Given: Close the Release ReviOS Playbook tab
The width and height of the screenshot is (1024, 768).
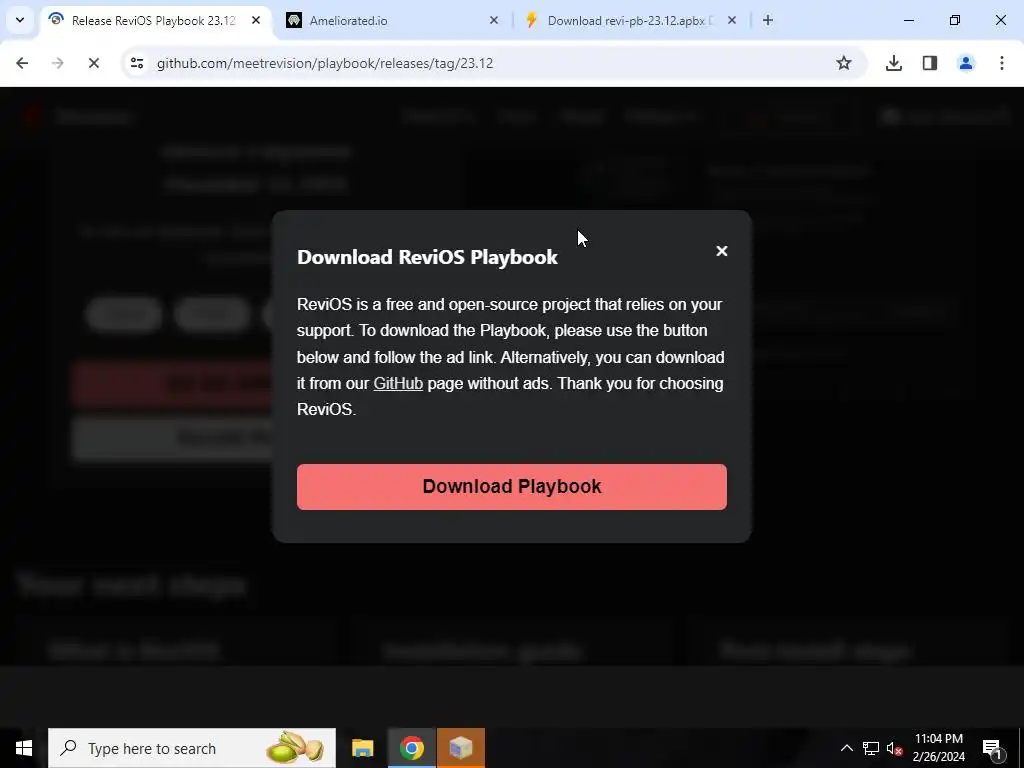Looking at the screenshot, I should (x=256, y=20).
